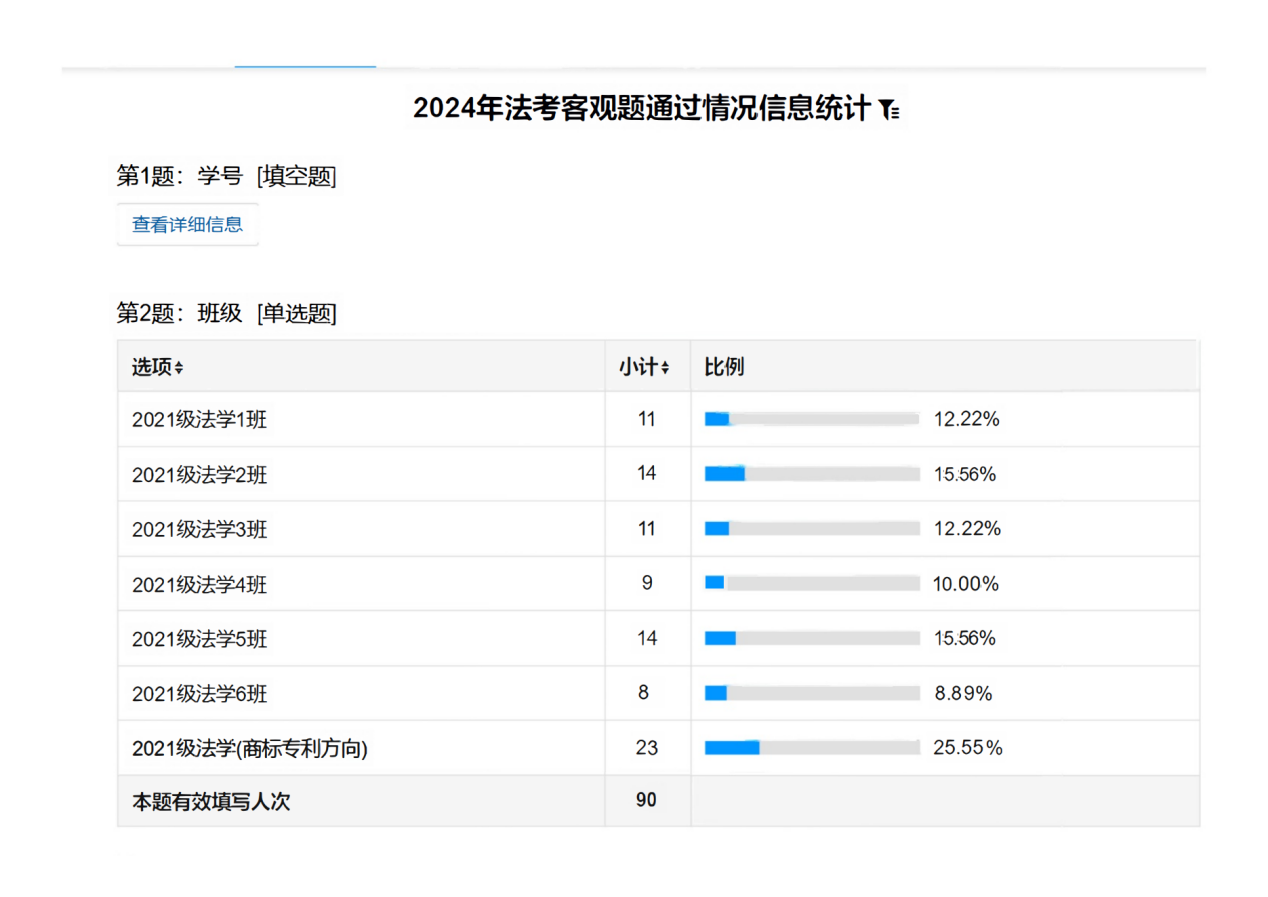
Task: Click the progress bar showing 10.00%
Action: (811, 583)
